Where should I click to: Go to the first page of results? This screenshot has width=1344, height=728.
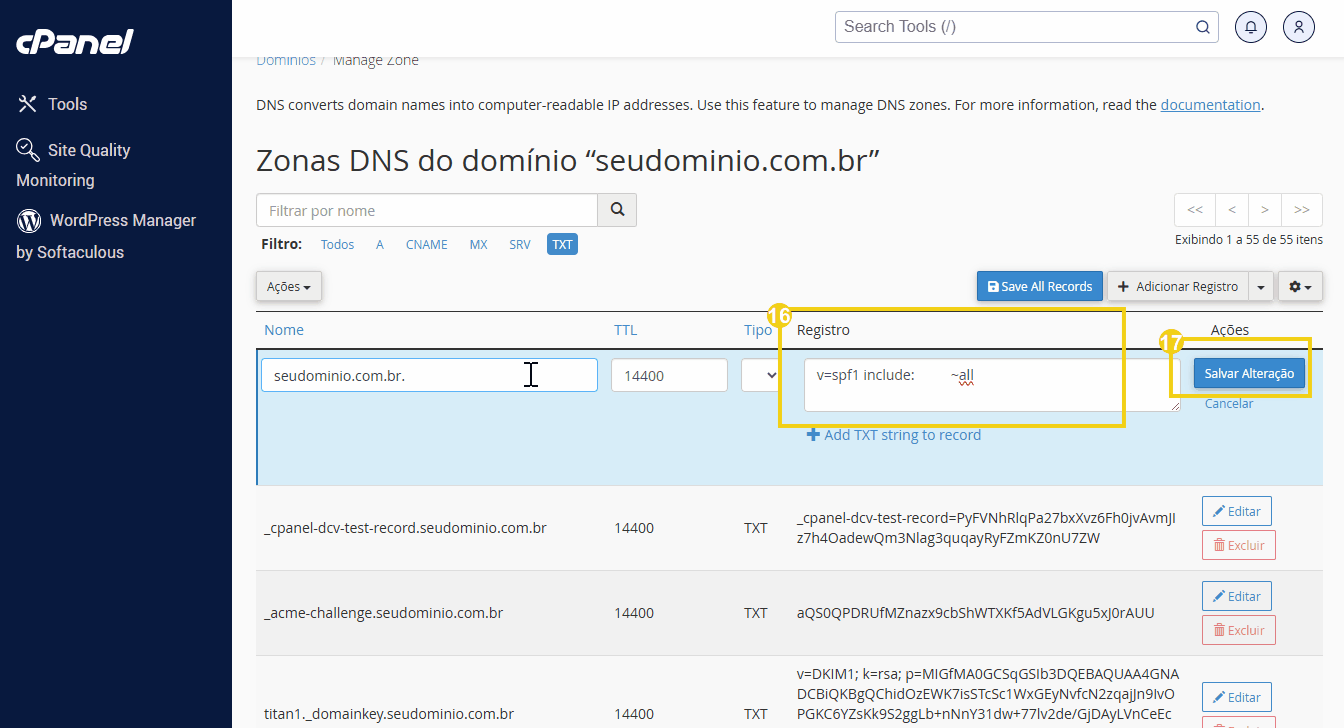click(x=1195, y=210)
